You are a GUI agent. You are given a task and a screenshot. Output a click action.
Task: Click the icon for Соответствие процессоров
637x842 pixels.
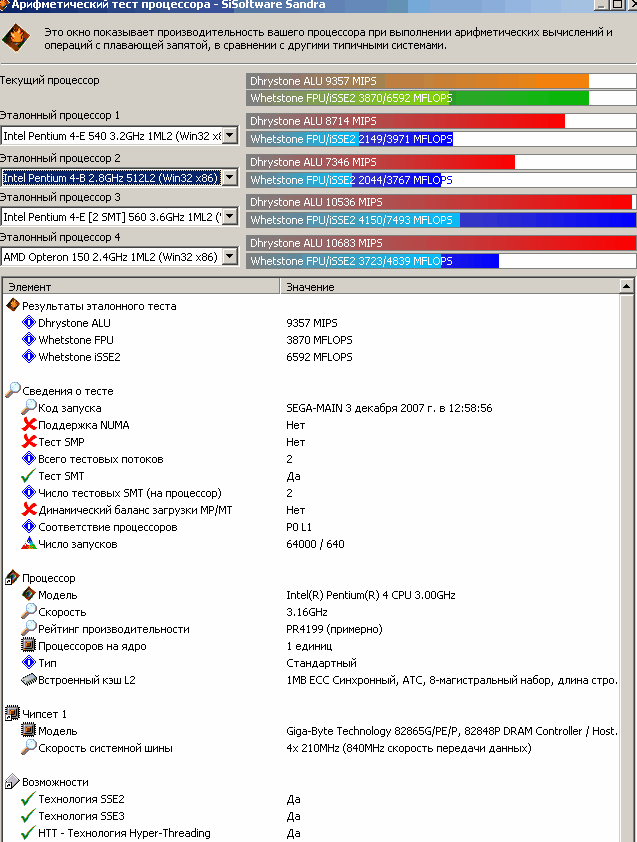pyautogui.click(x=28, y=527)
